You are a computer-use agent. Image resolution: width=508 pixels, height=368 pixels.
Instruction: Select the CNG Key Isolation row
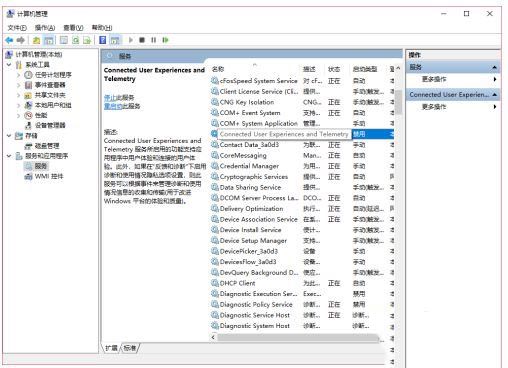[x=302, y=102]
